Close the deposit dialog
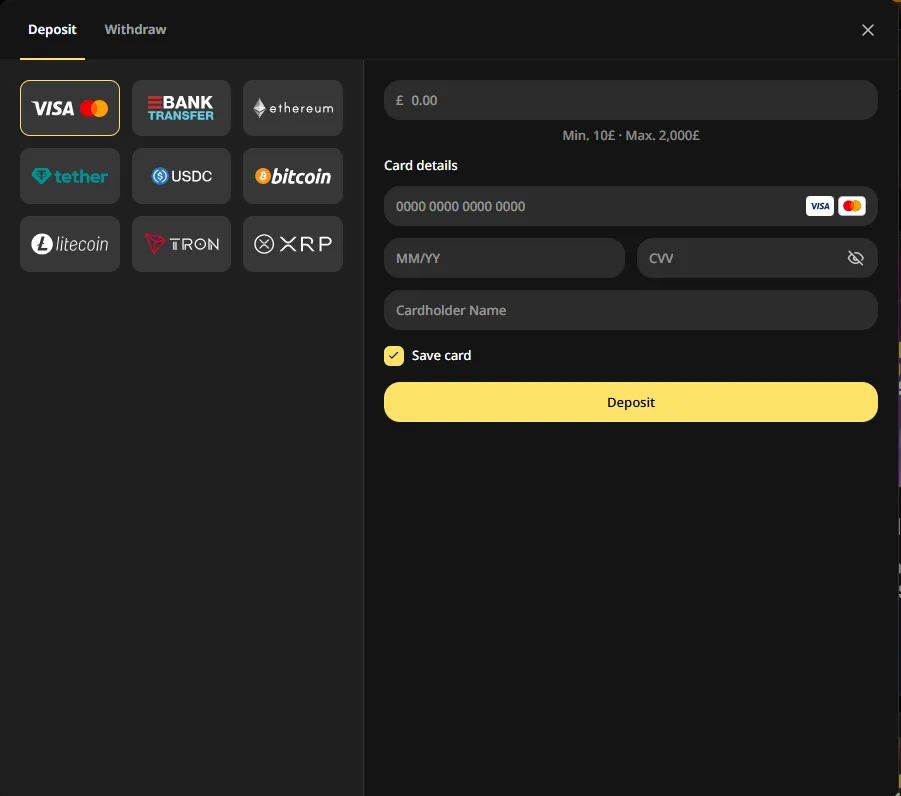Image resolution: width=901 pixels, height=796 pixels. pyautogui.click(x=868, y=30)
